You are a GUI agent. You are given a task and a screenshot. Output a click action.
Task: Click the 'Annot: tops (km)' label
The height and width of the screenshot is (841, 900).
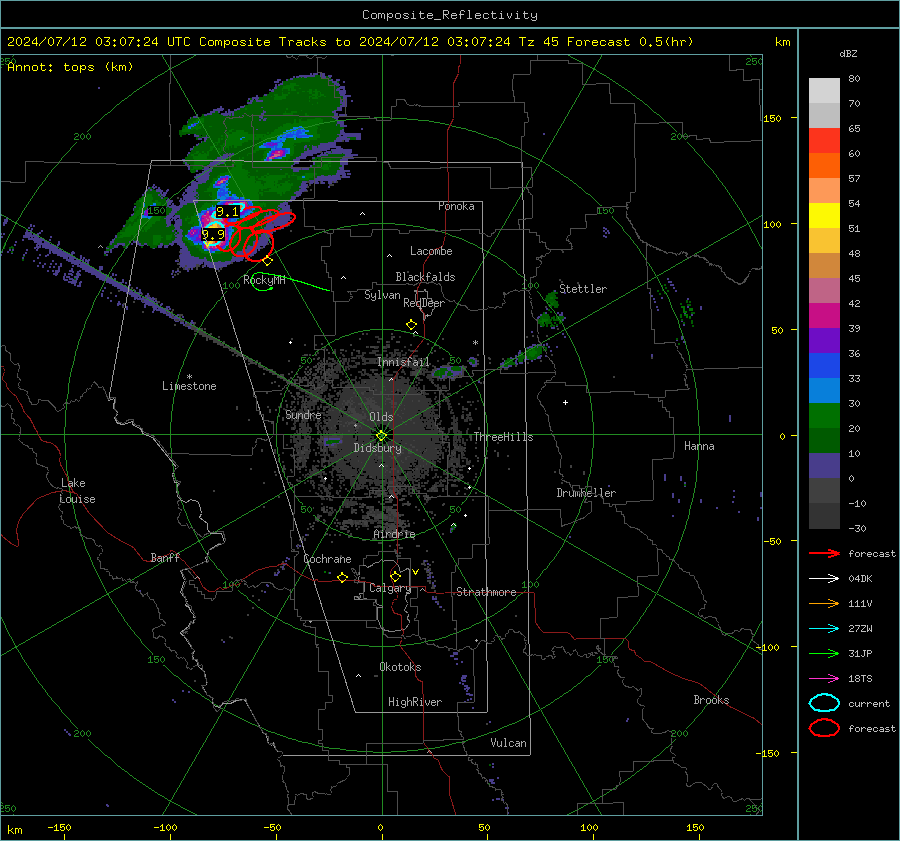coord(70,67)
